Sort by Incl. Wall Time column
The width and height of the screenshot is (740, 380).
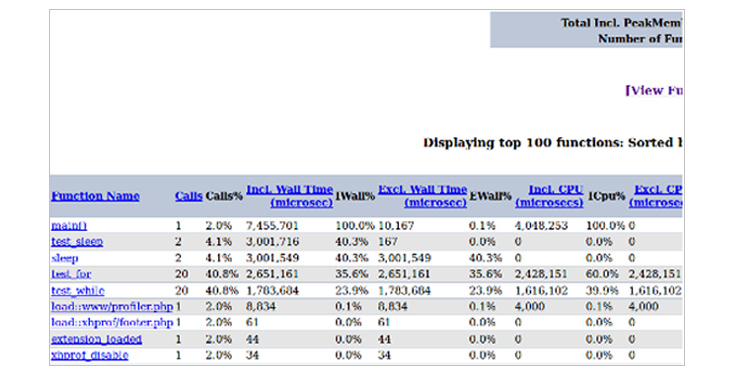(290, 196)
